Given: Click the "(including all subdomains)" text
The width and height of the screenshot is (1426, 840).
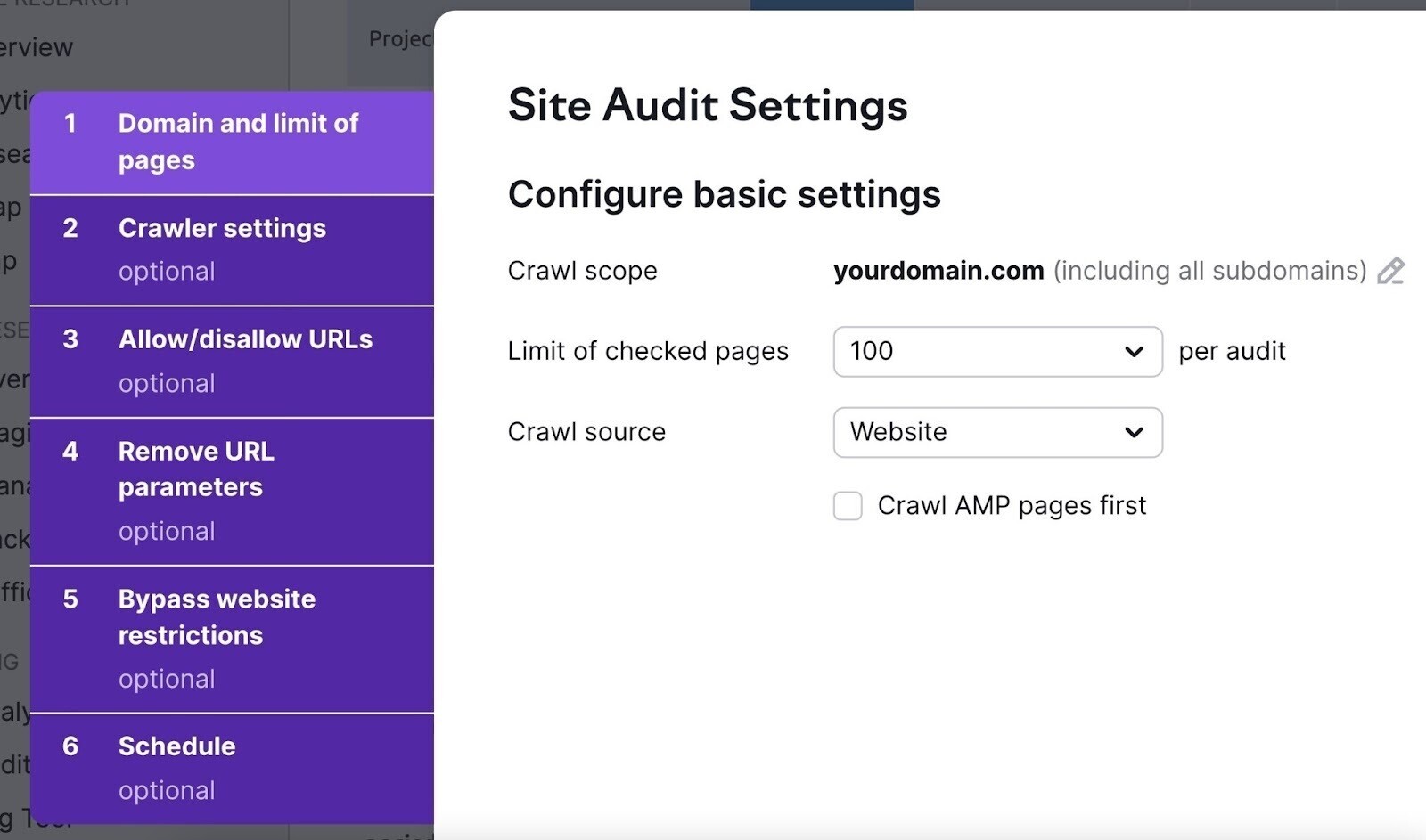Looking at the screenshot, I should [1209, 271].
